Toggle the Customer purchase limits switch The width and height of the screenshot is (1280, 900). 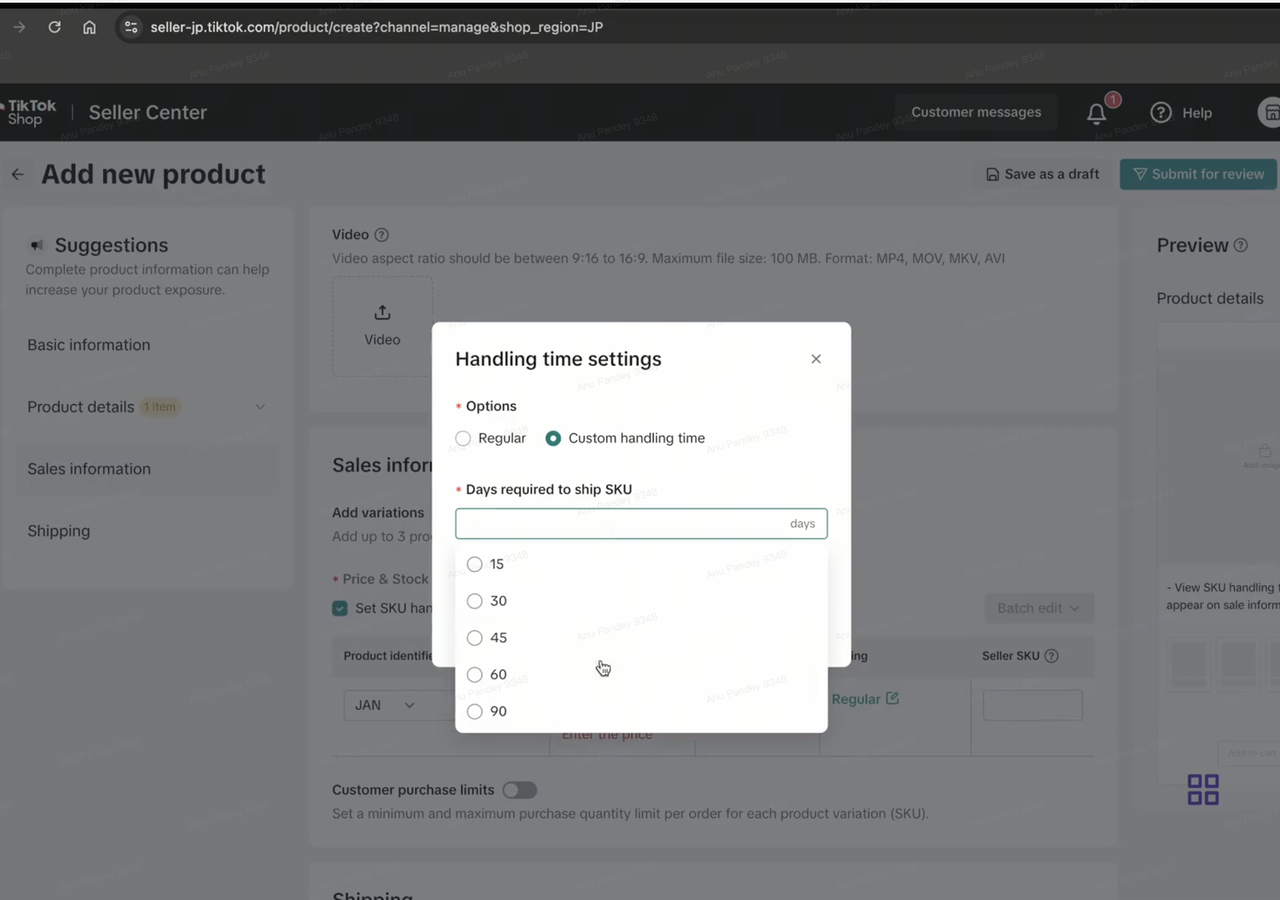tap(519, 790)
